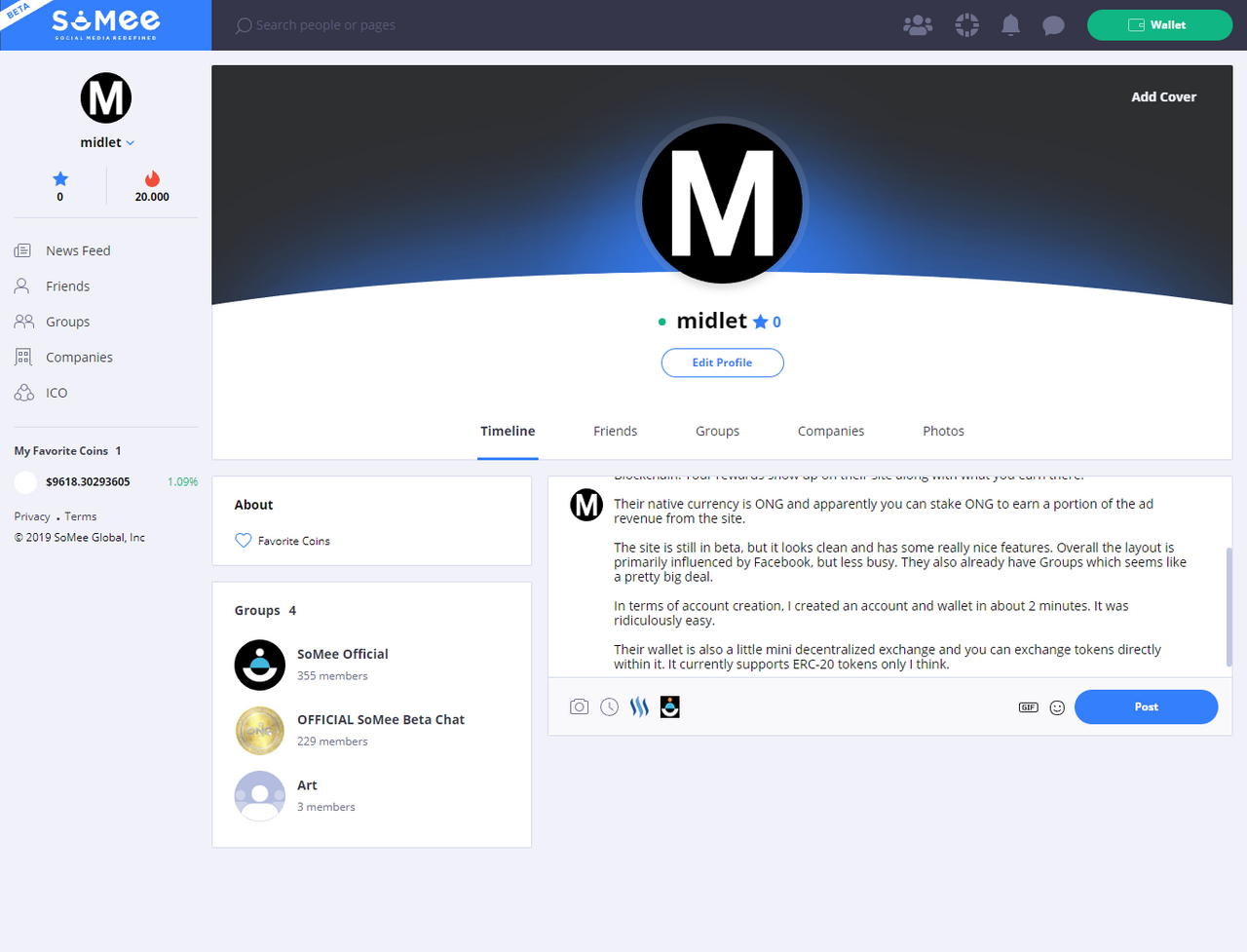Open the Art group link
The image size is (1247, 952).
[307, 785]
